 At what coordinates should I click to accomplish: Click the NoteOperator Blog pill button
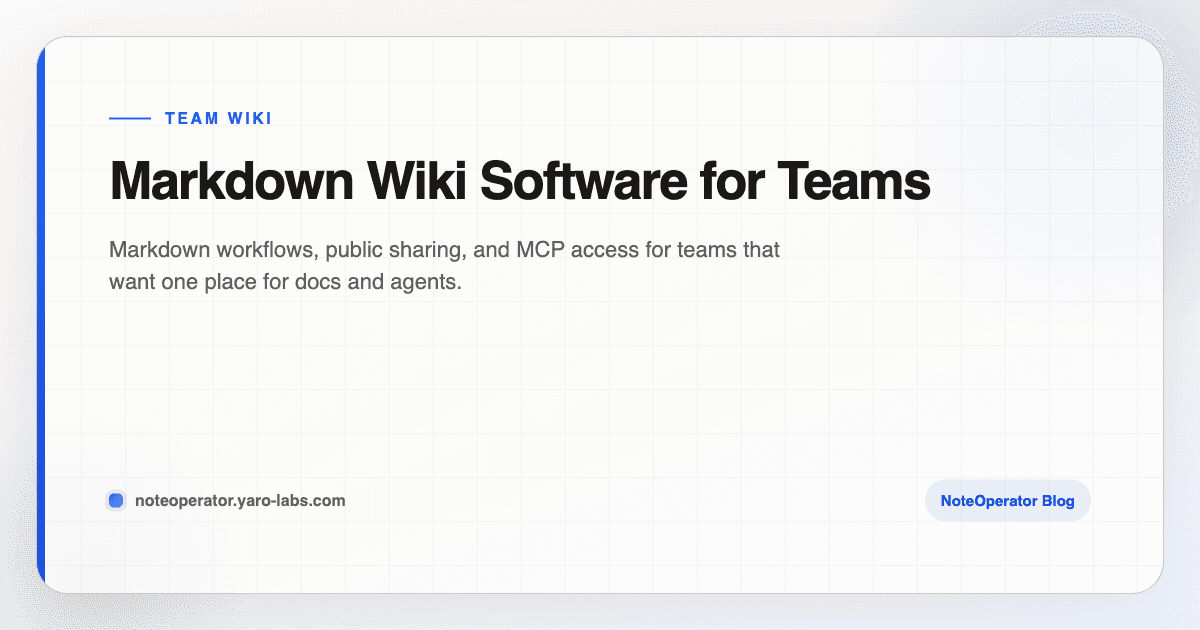coord(1007,500)
